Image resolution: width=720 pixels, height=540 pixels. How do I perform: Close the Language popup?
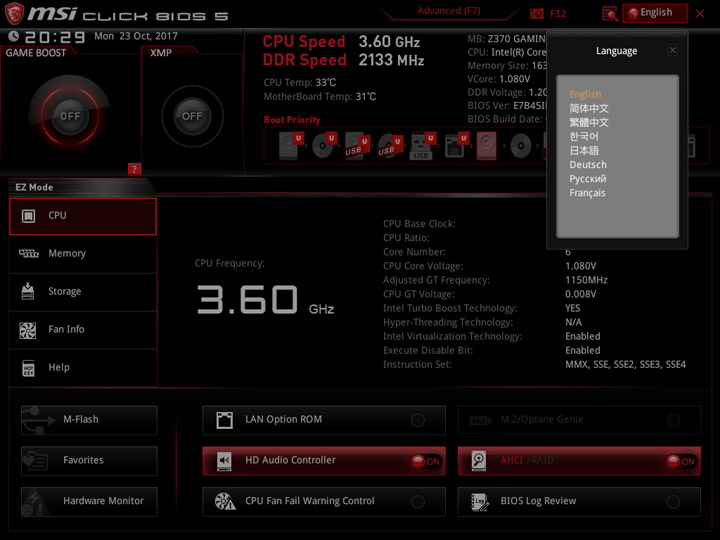click(673, 50)
